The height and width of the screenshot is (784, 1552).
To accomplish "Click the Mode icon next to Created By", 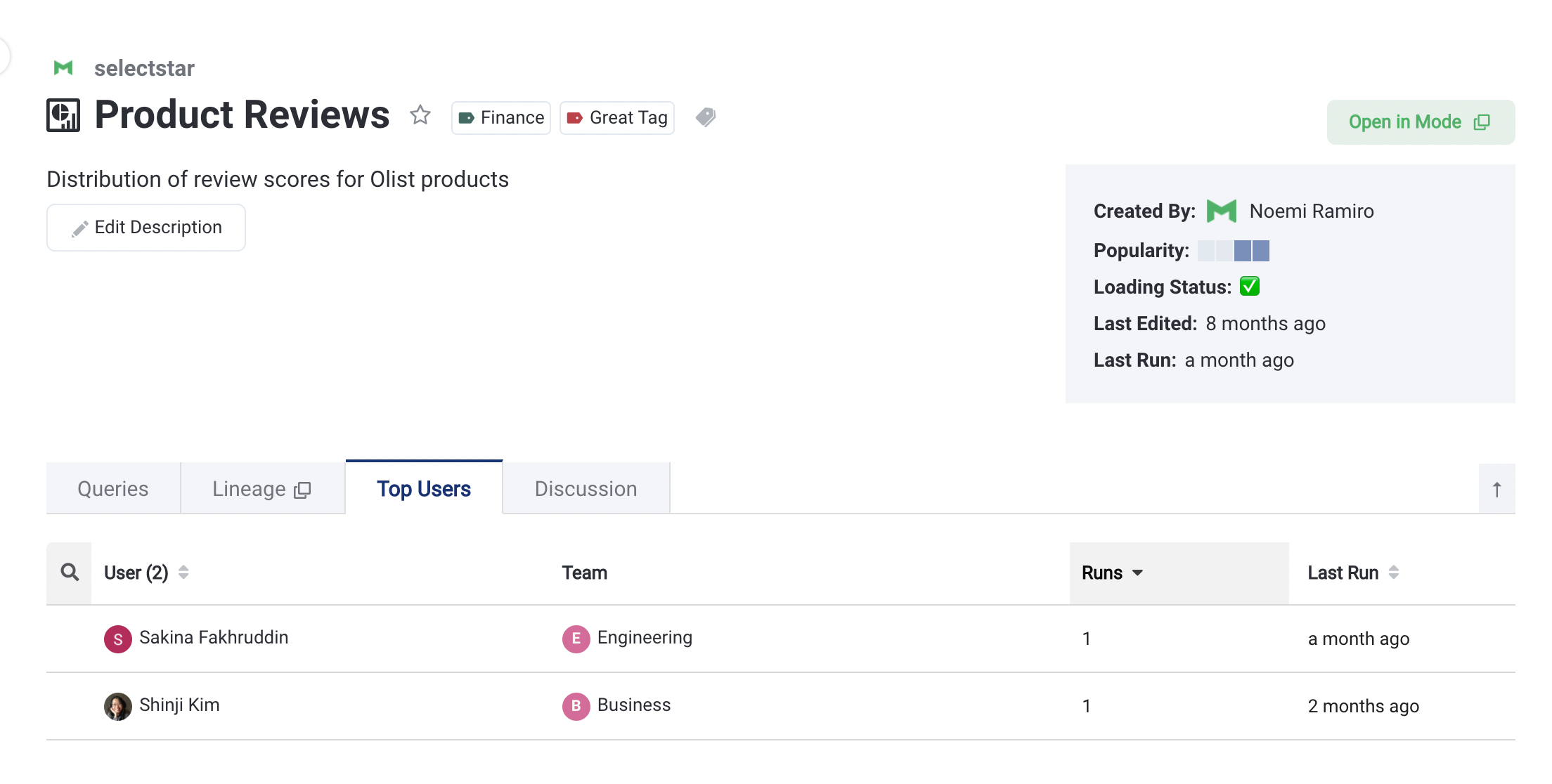I will click(1222, 211).
